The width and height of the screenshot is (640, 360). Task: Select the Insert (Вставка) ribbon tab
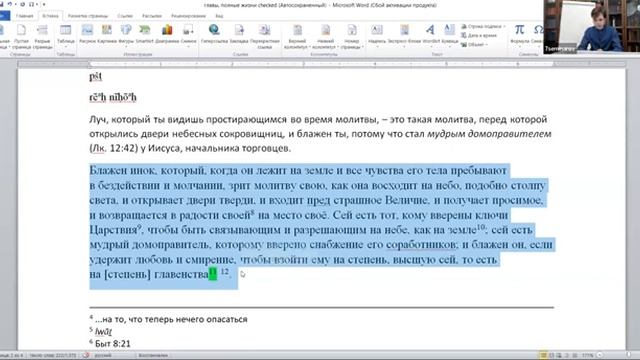50,16
